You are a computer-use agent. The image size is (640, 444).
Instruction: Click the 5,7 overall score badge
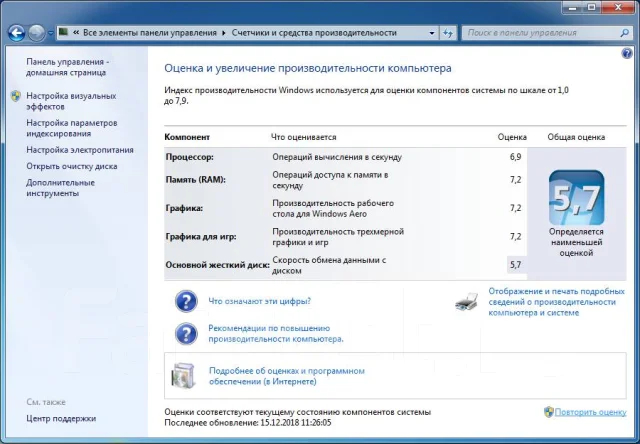[x=576, y=198]
